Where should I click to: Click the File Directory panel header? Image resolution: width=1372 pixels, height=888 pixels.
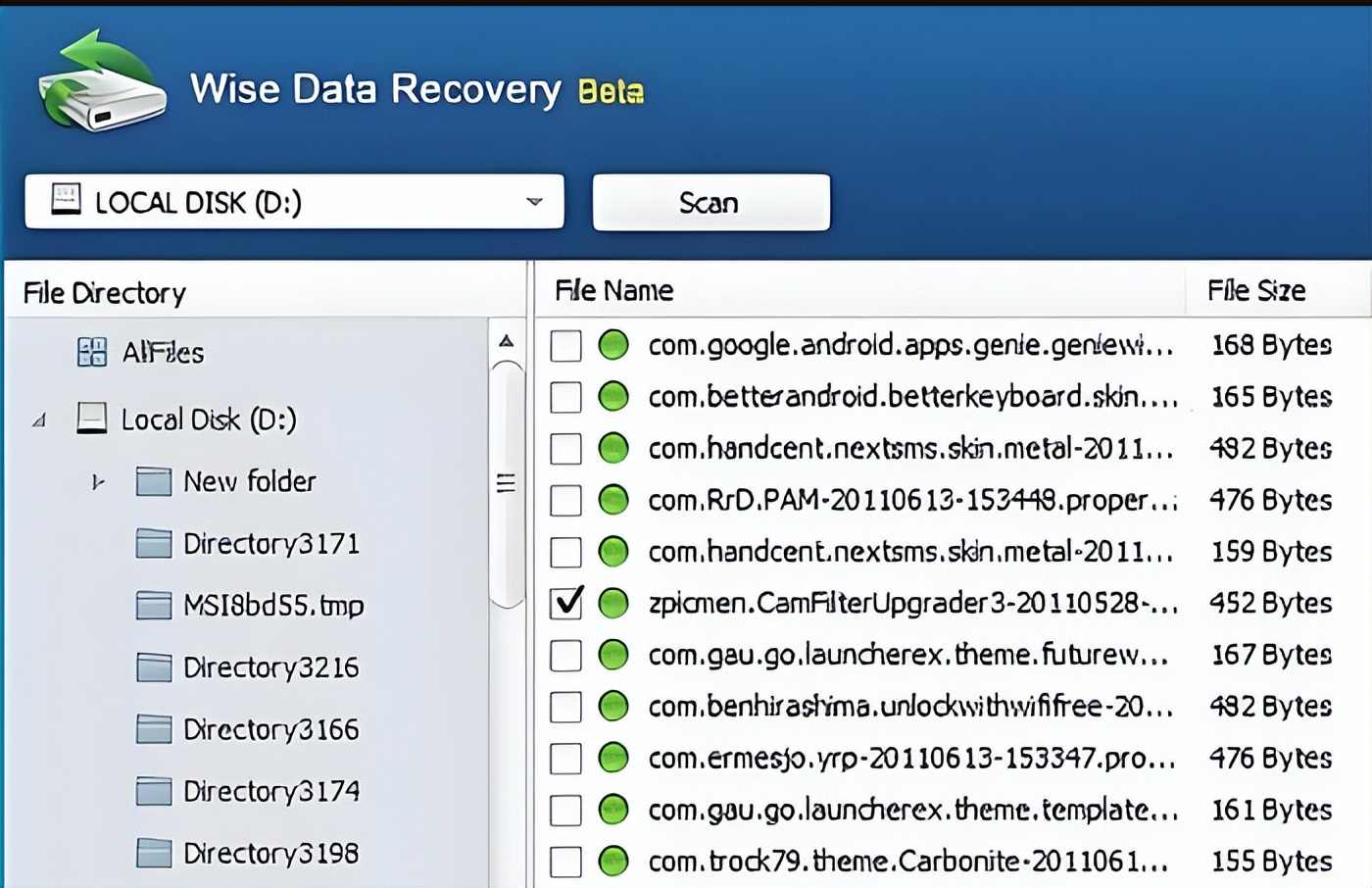(265, 291)
